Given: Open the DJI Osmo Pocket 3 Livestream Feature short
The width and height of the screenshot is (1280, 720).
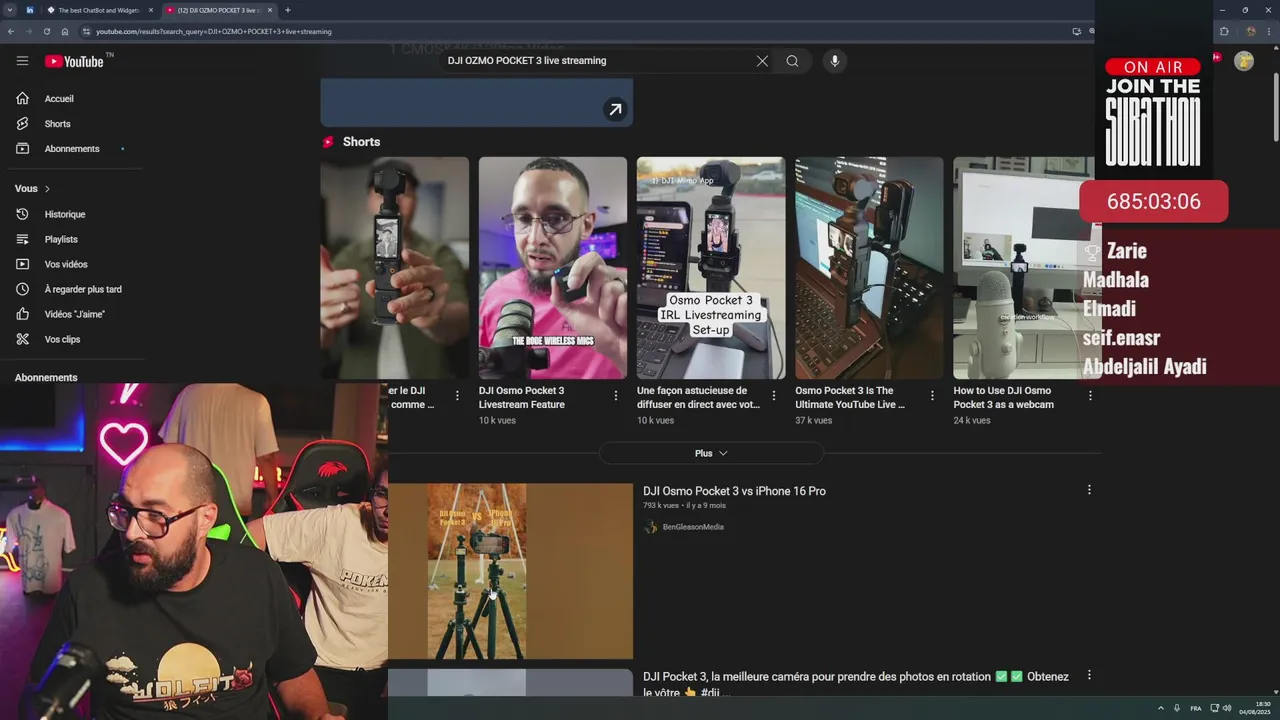Looking at the screenshot, I should click(x=552, y=268).
